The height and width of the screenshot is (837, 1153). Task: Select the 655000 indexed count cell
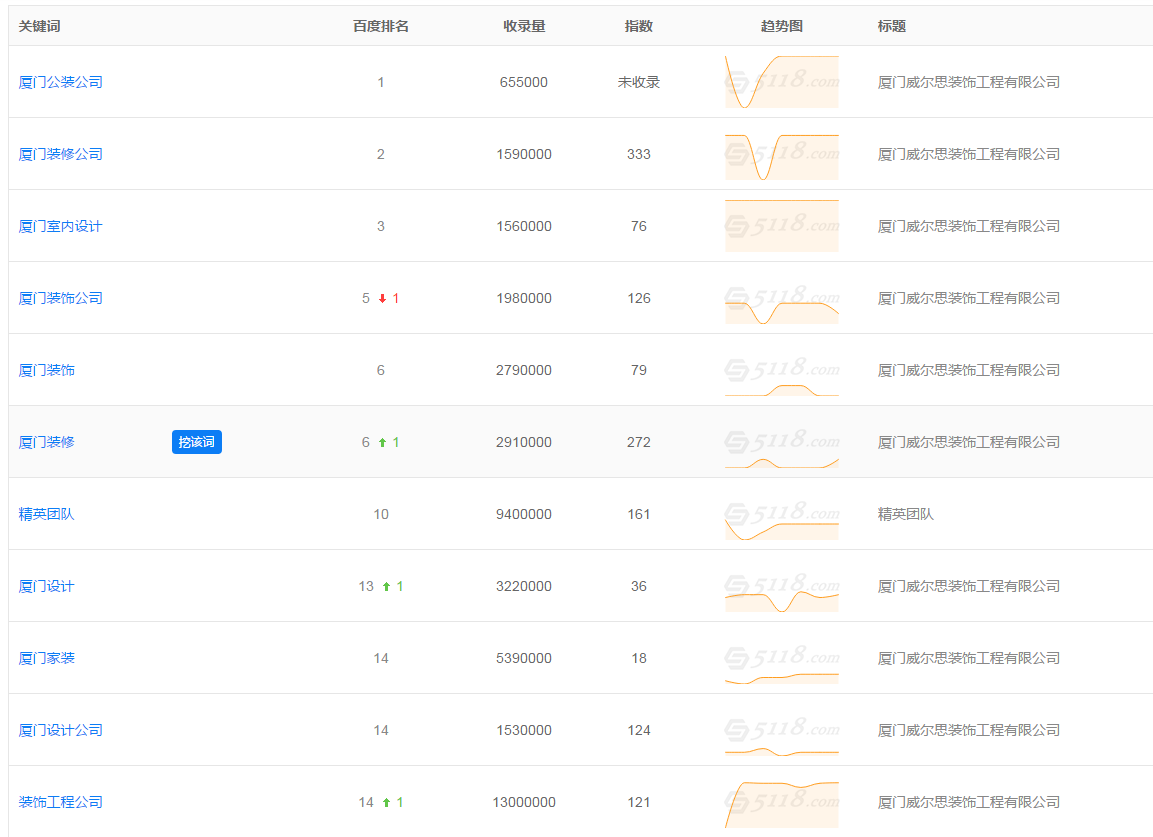(524, 82)
